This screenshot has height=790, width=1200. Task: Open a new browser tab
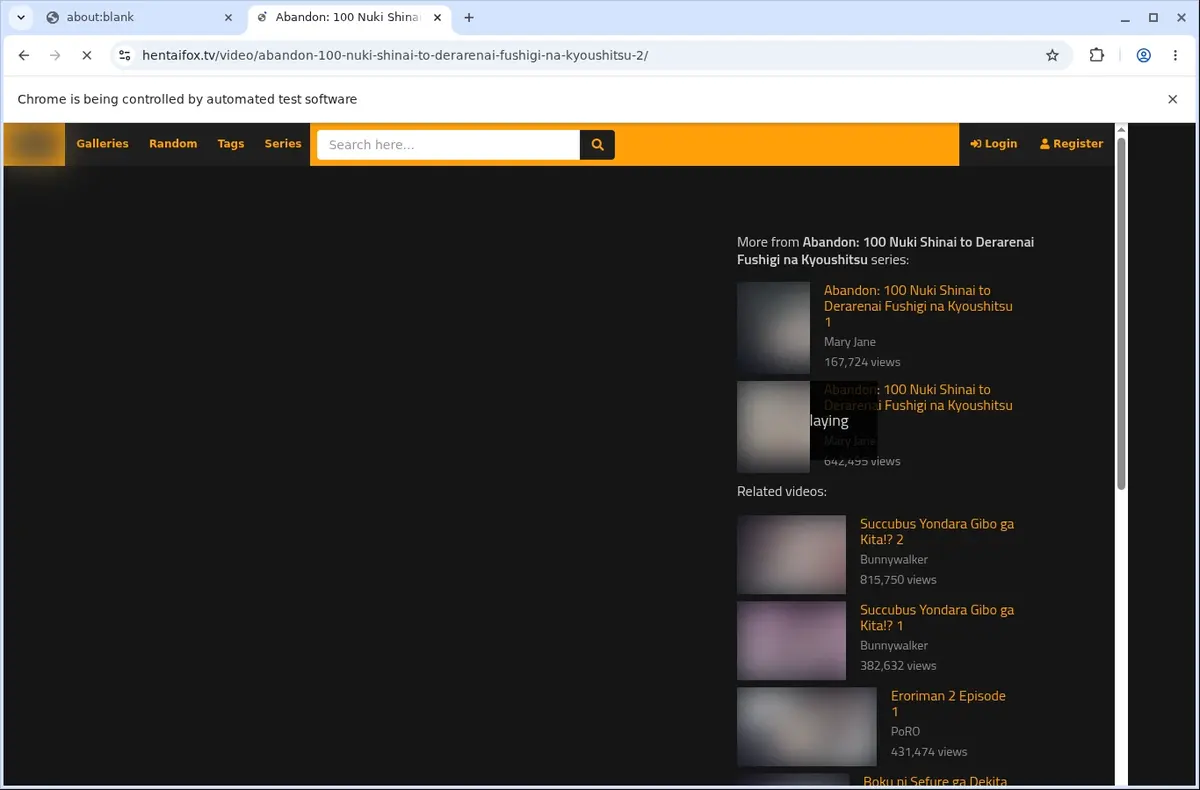click(469, 17)
